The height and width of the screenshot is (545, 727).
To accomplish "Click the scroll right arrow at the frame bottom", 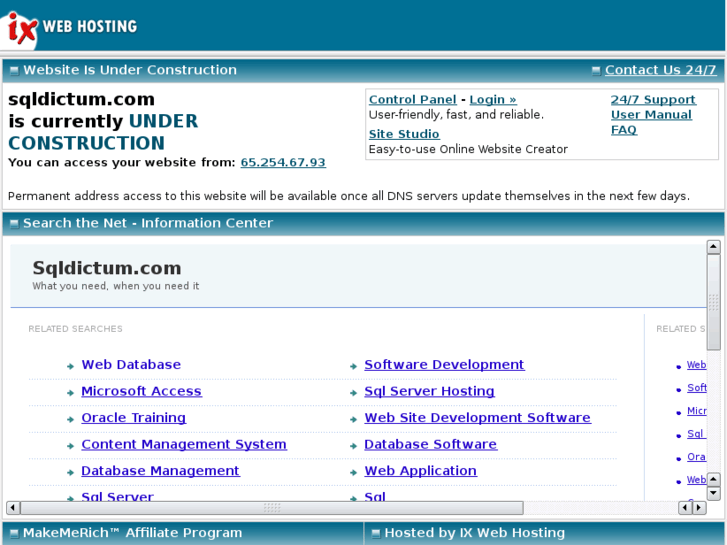I will [x=699, y=507].
